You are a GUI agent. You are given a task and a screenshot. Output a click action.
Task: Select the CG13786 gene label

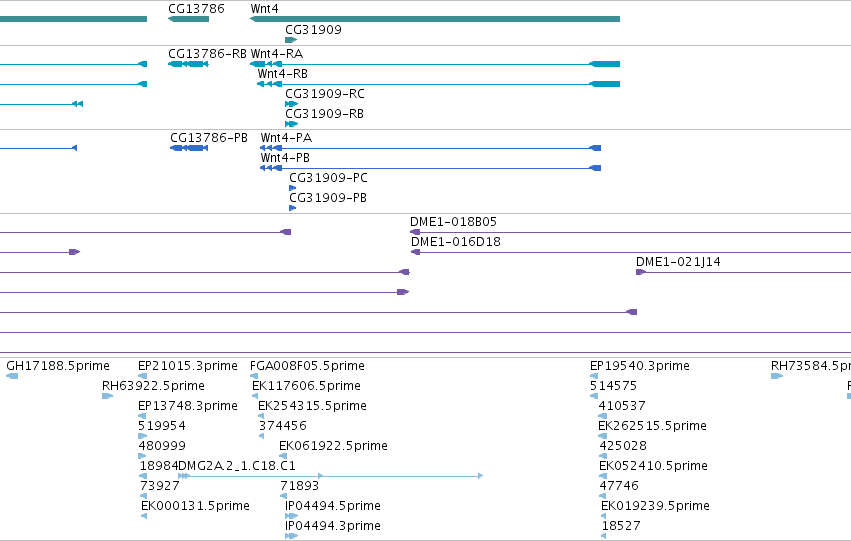tap(196, 9)
